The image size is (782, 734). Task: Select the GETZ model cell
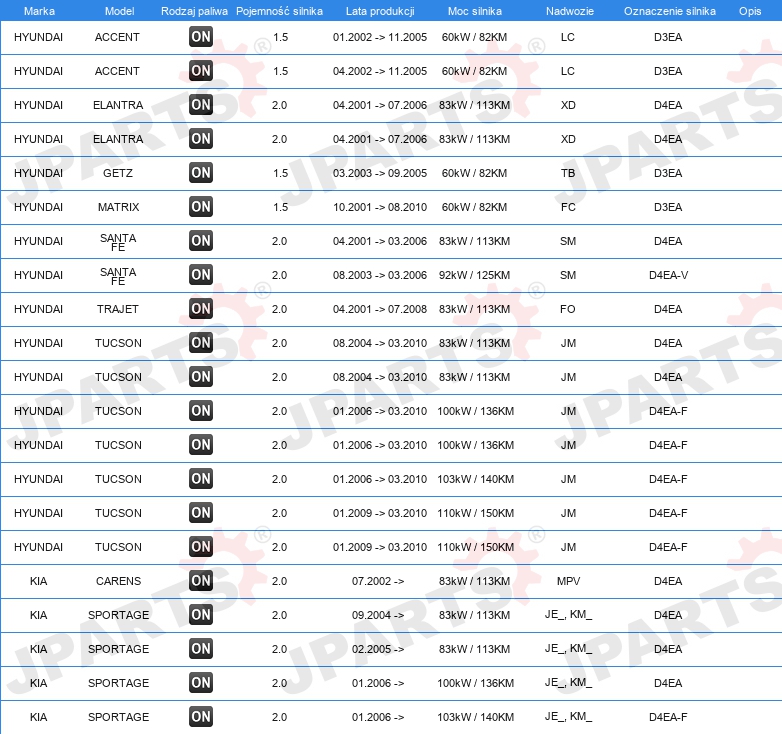coord(118,173)
